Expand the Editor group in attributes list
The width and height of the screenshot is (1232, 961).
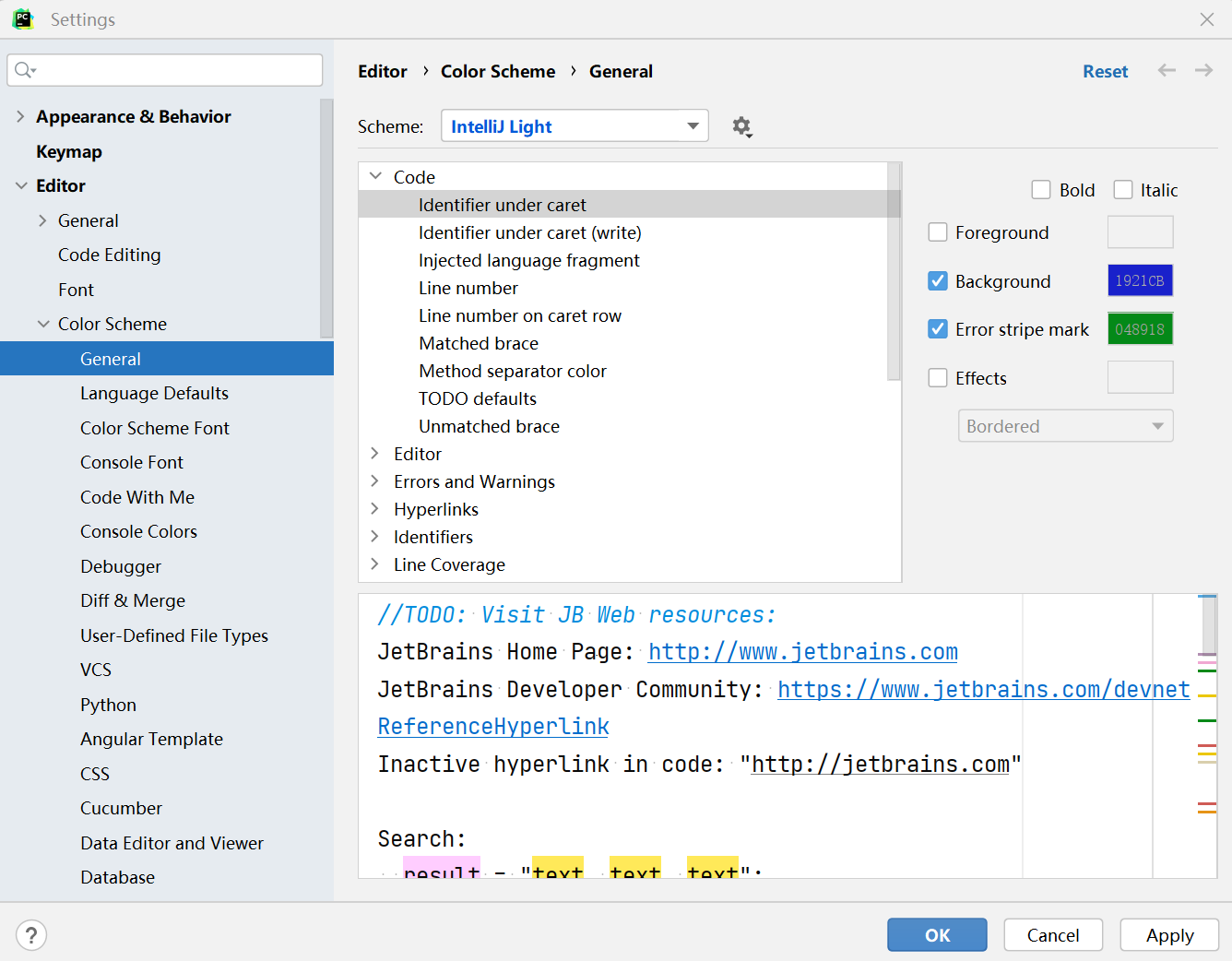click(375, 453)
